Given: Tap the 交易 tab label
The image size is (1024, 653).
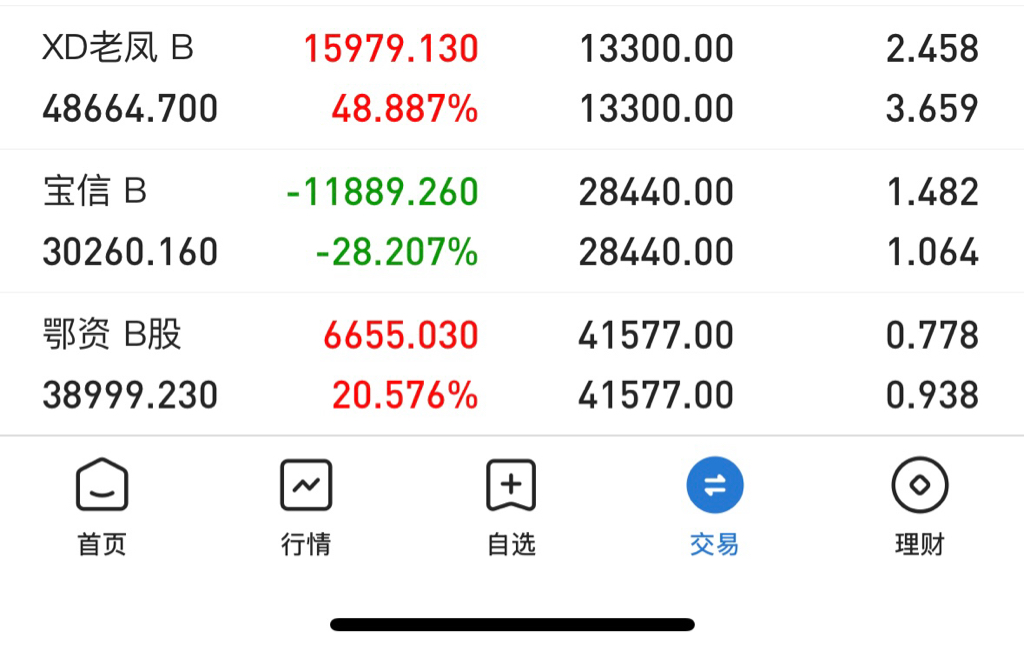Looking at the screenshot, I should (x=715, y=545).
